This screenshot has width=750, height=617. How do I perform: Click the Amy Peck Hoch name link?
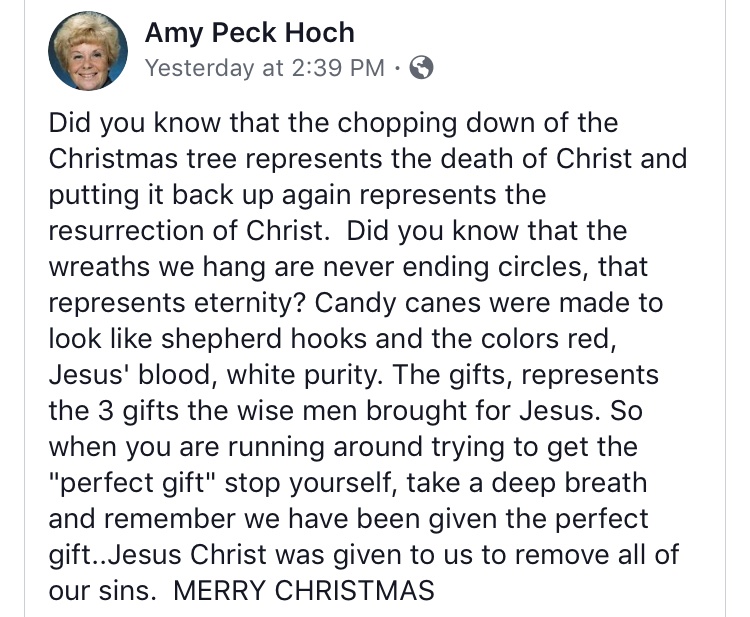pyautogui.click(x=250, y=33)
